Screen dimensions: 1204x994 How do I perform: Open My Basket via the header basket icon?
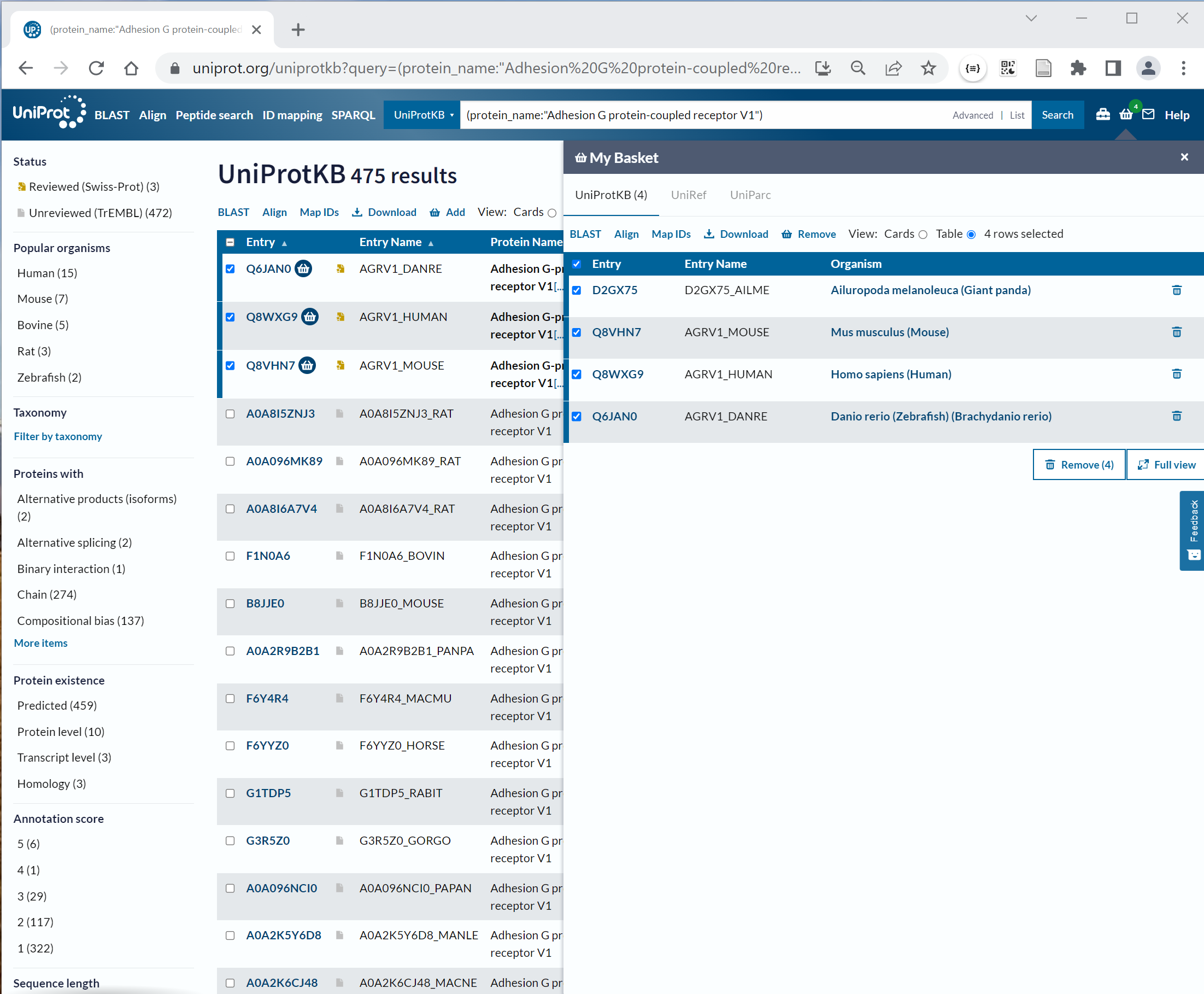point(1125,114)
